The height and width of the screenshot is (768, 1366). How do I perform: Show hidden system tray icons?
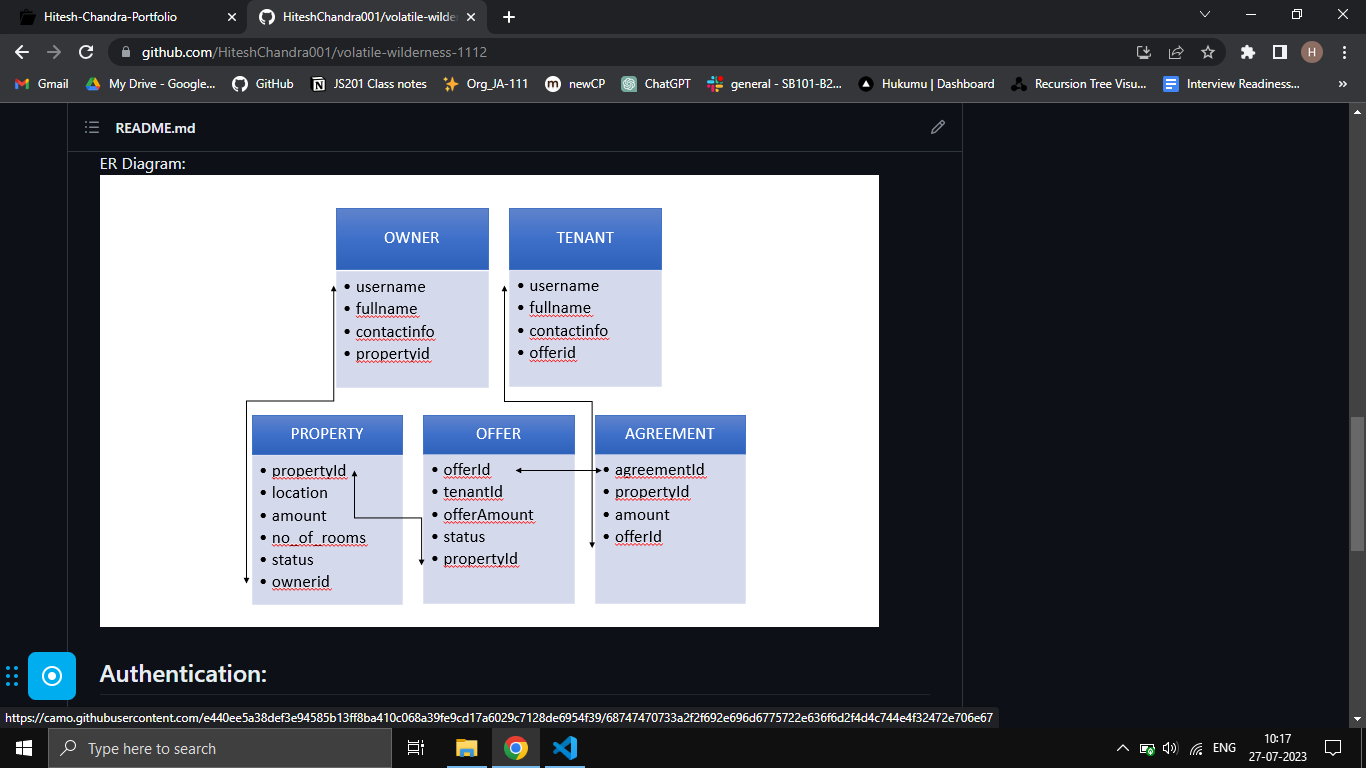pyautogui.click(x=1122, y=748)
